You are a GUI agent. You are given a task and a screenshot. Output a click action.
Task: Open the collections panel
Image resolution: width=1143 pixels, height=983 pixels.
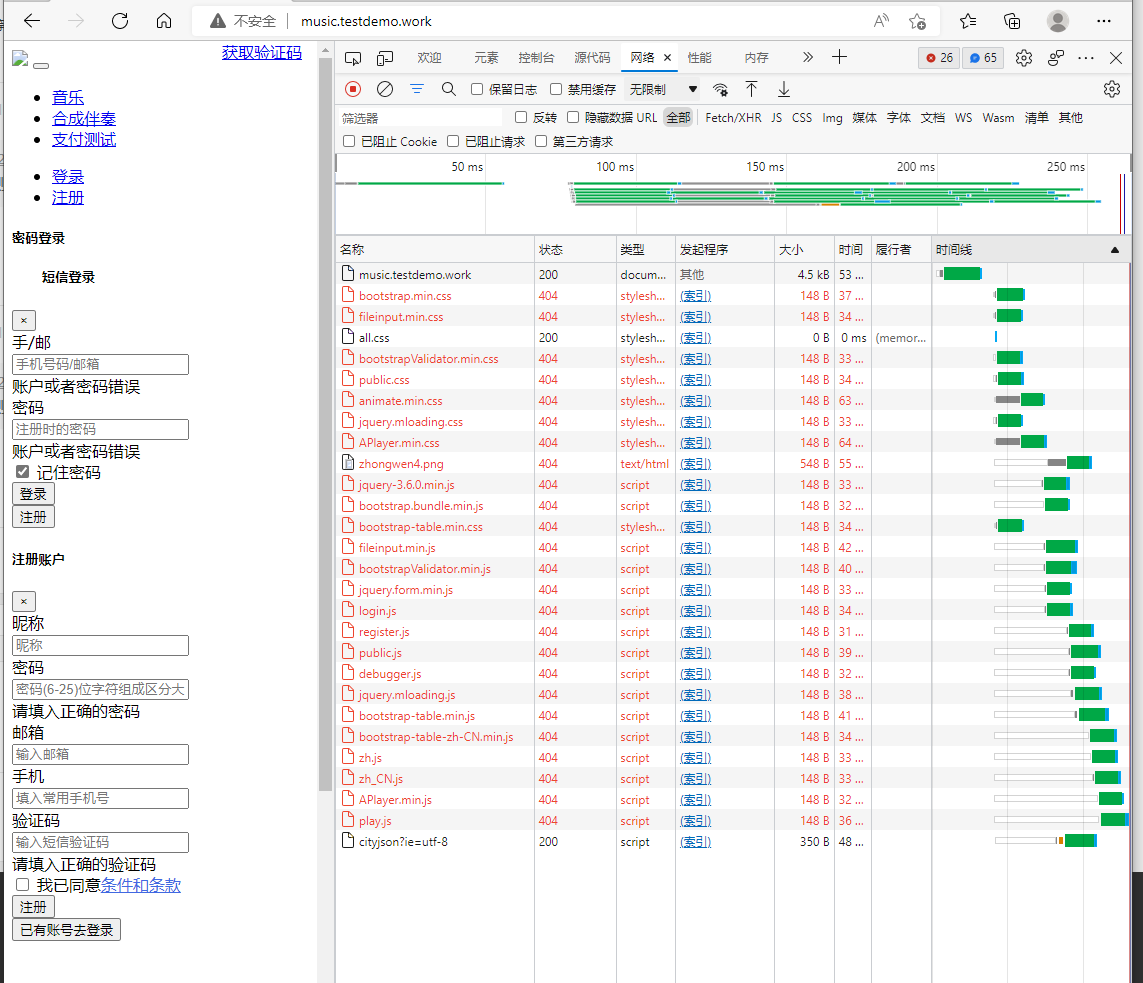(x=1012, y=21)
